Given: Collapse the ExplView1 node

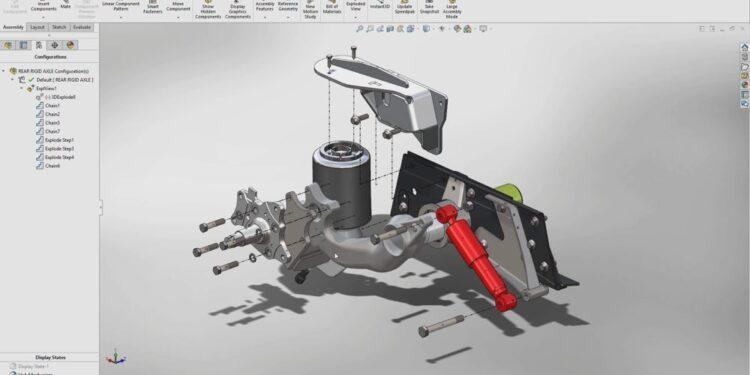Looking at the screenshot, I should coord(22,88).
